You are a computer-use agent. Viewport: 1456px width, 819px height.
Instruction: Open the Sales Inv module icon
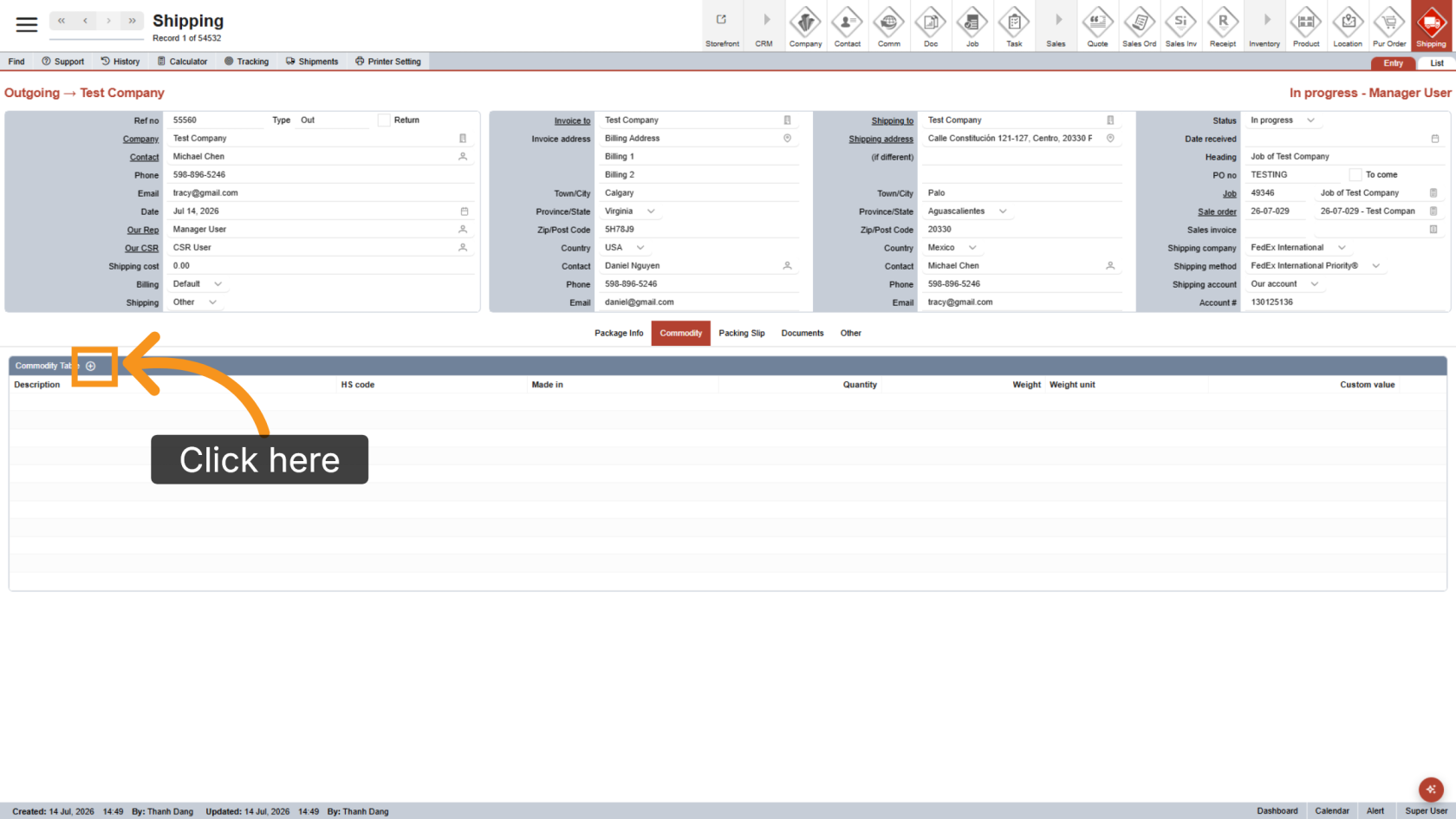click(1180, 26)
